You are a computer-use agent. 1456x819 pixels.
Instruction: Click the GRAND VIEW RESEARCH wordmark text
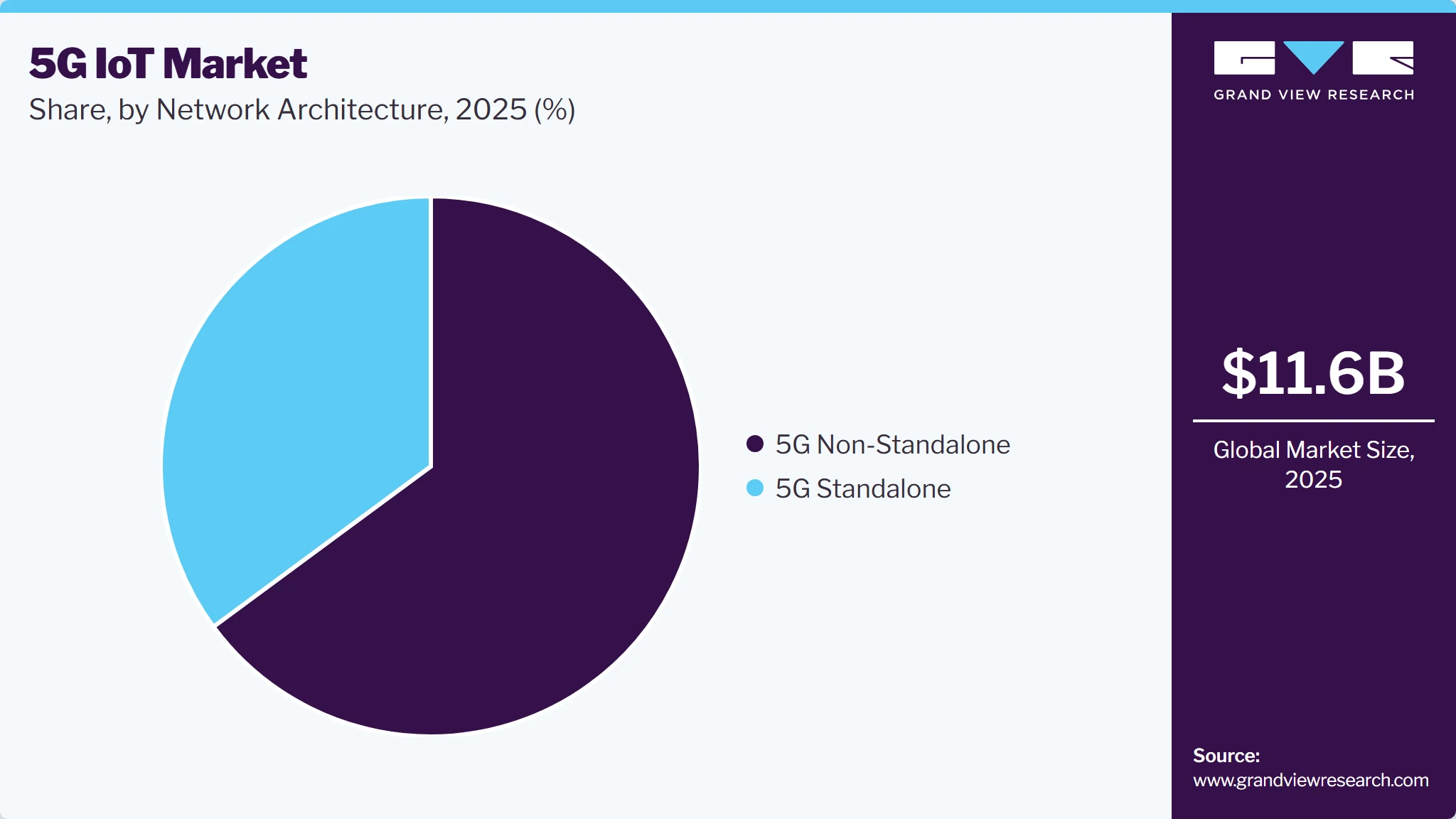coord(1314,95)
